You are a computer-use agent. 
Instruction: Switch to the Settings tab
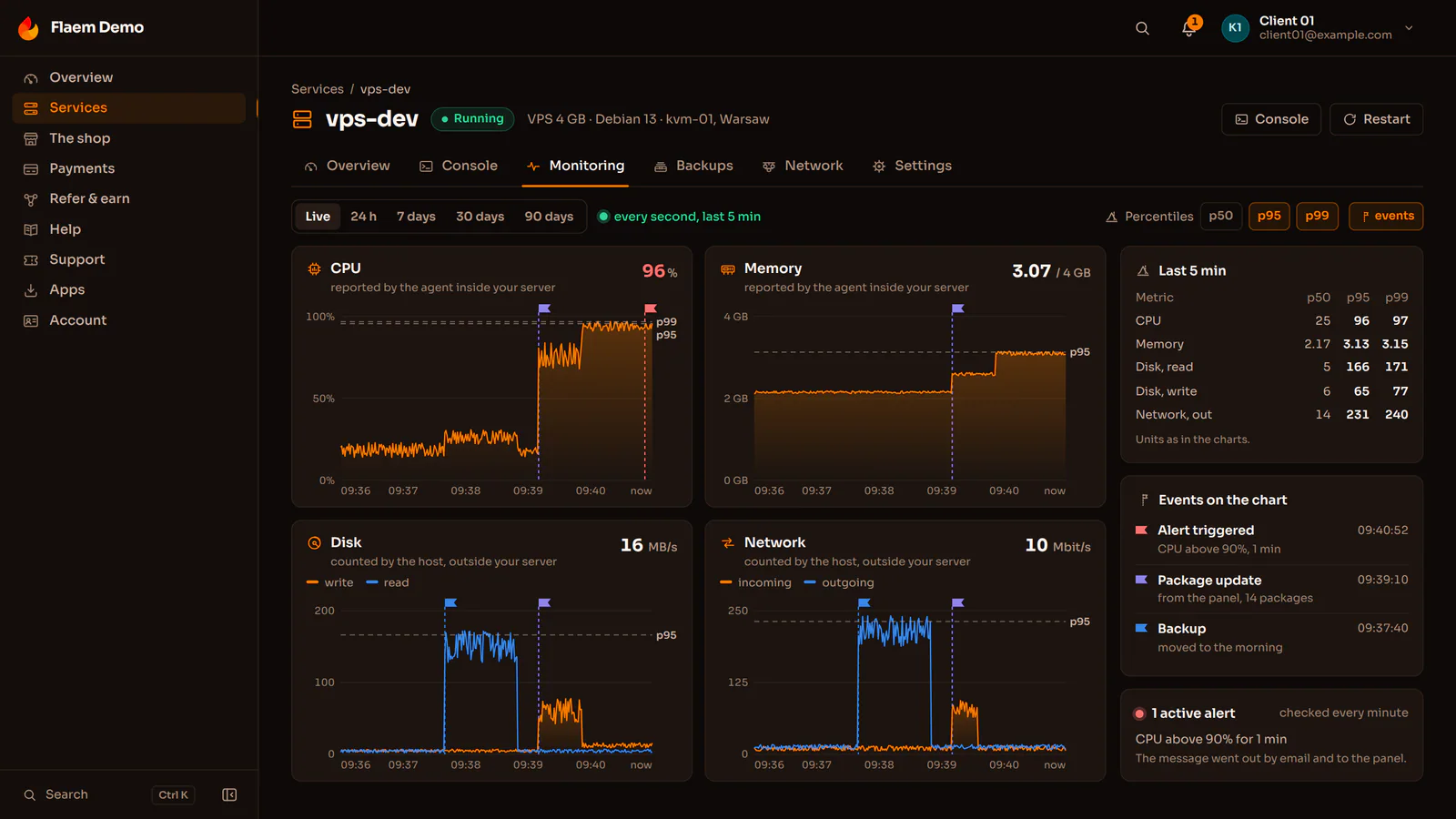tap(912, 166)
